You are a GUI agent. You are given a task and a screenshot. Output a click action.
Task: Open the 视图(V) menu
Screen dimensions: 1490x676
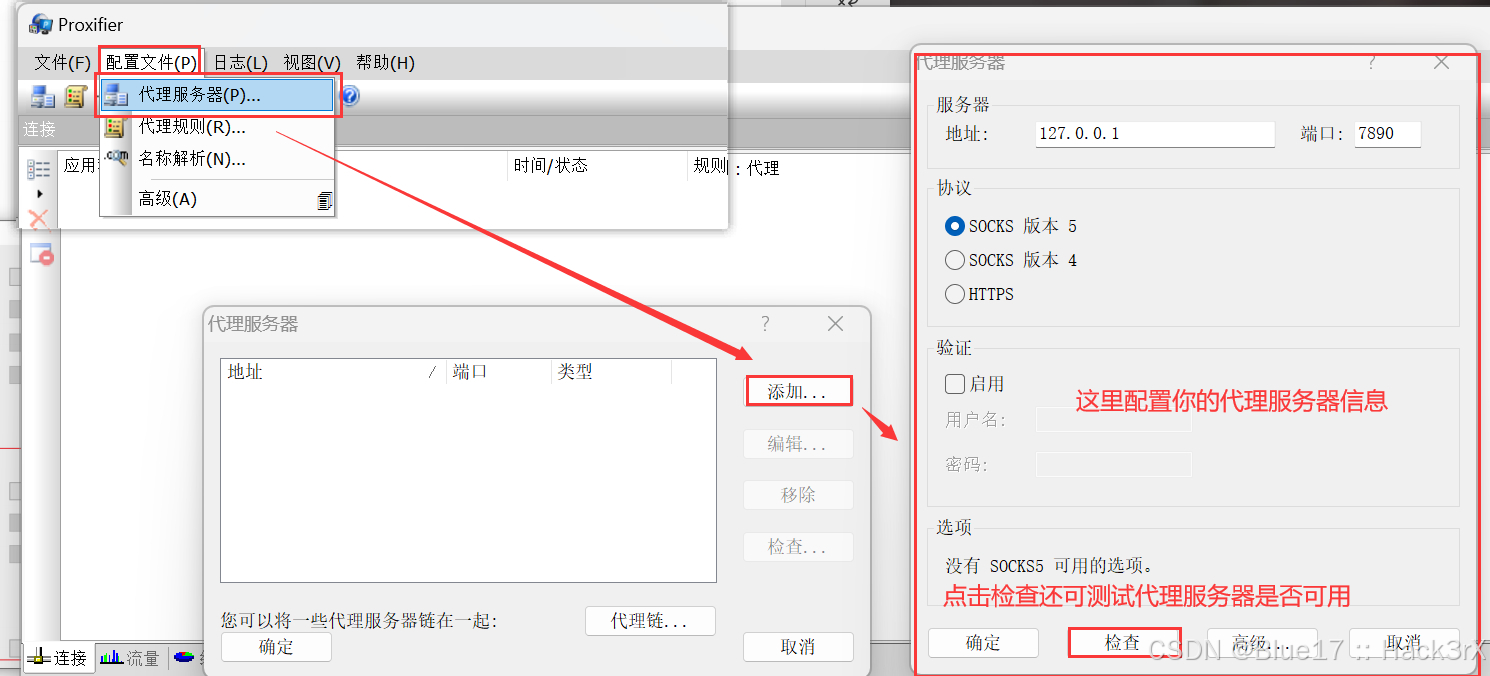pyautogui.click(x=312, y=63)
